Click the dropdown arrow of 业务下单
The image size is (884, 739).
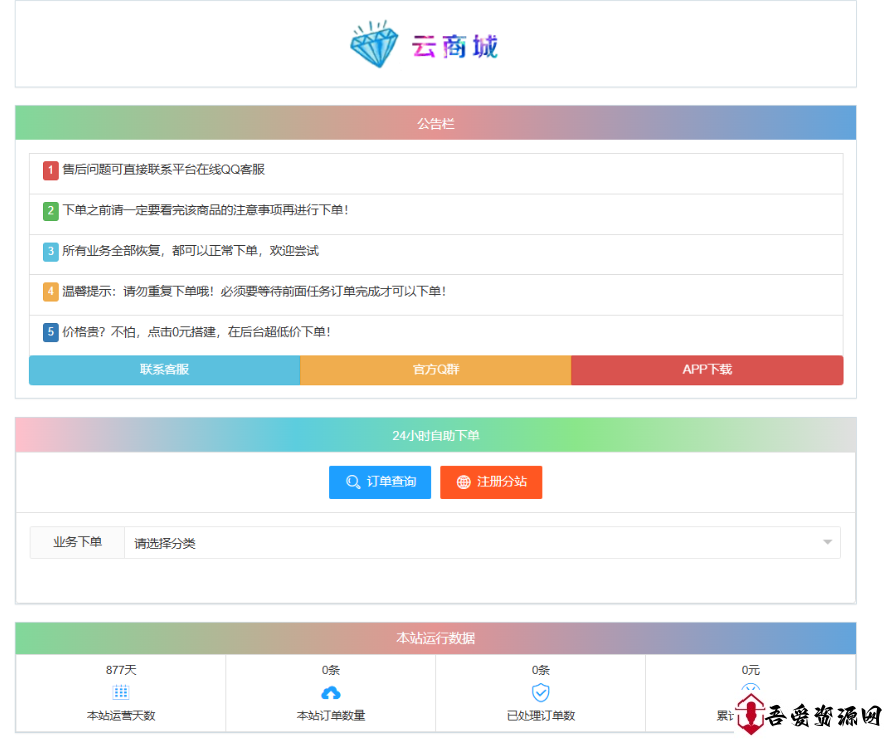(x=827, y=543)
